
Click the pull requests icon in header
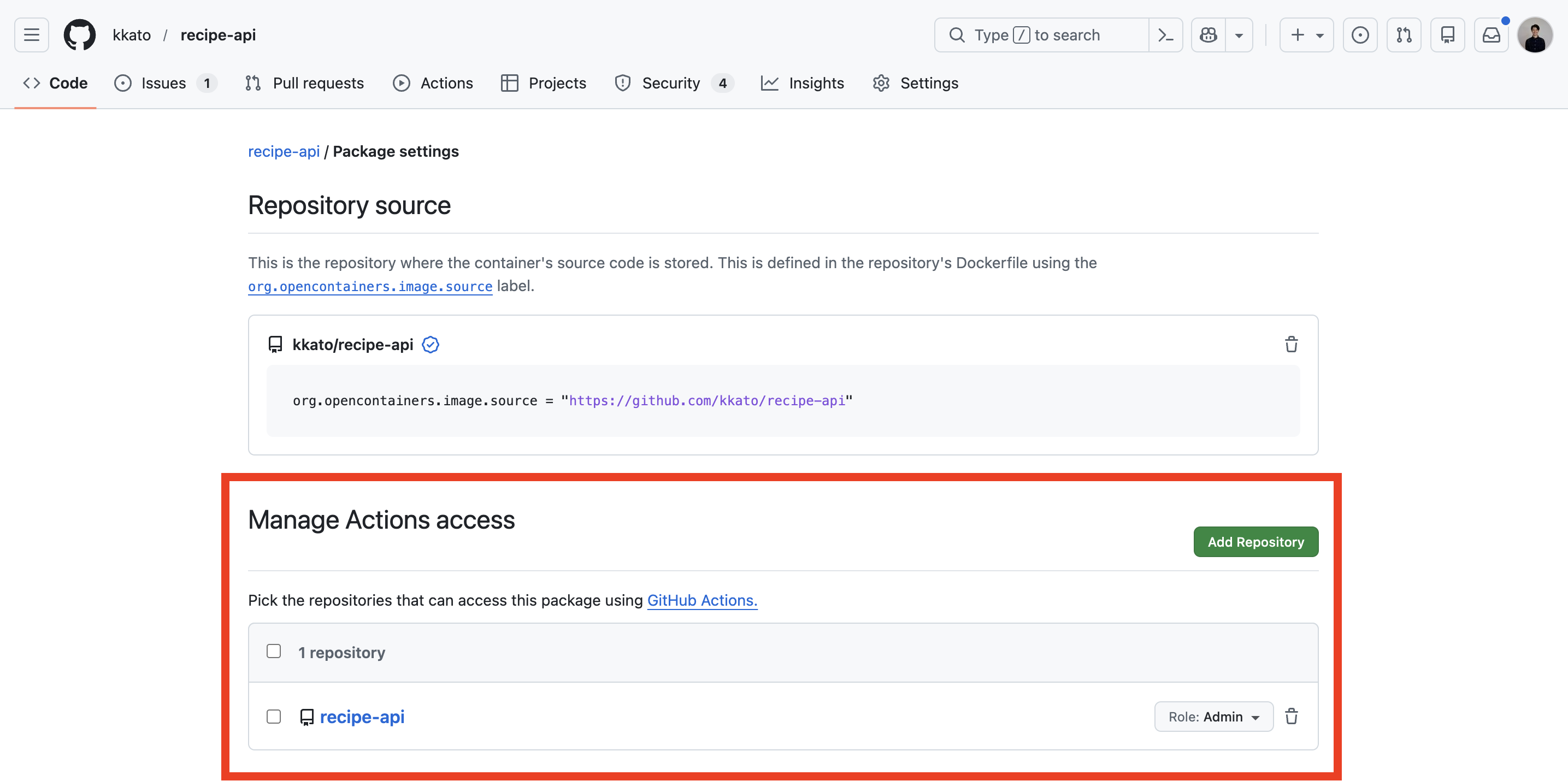pyautogui.click(x=1404, y=34)
